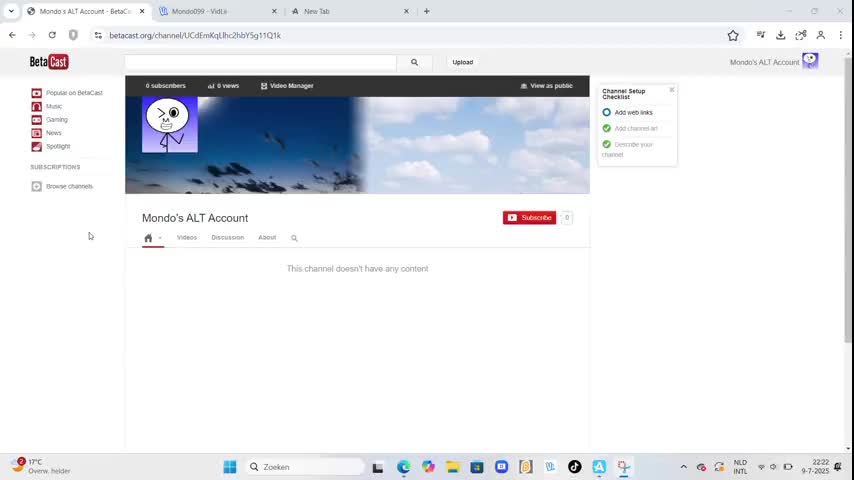Viewport: 854px width, 480px height.
Task: Open the browser downloads icon
Action: [780, 35]
